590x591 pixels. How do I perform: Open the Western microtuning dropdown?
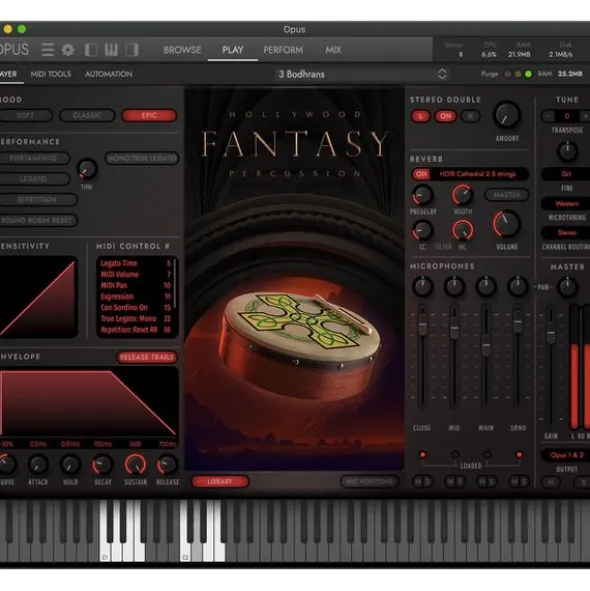point(566,204)
